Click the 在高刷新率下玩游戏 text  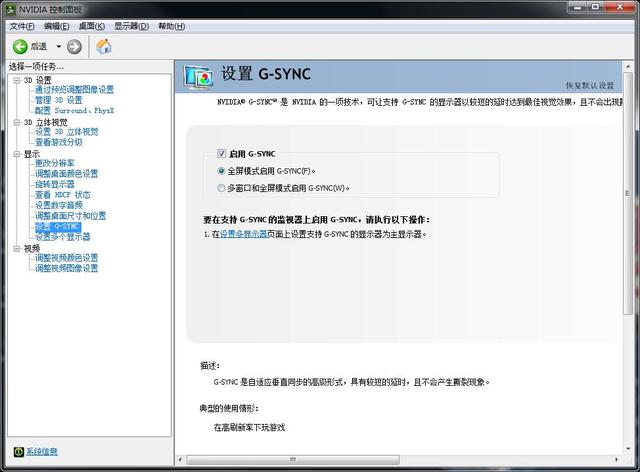[249, 427]
